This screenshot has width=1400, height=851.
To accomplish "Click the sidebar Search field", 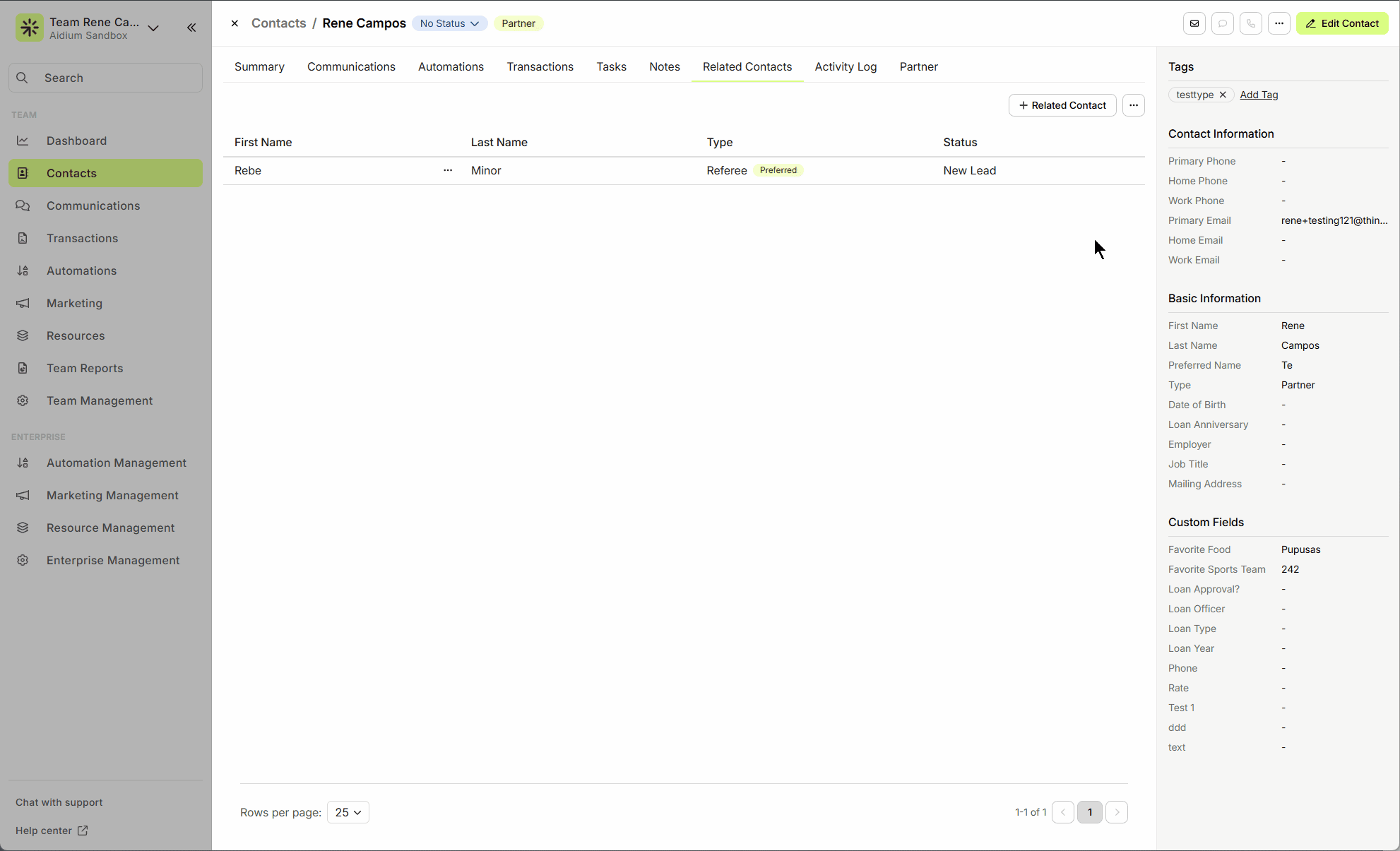I will (x=106, y=78).
